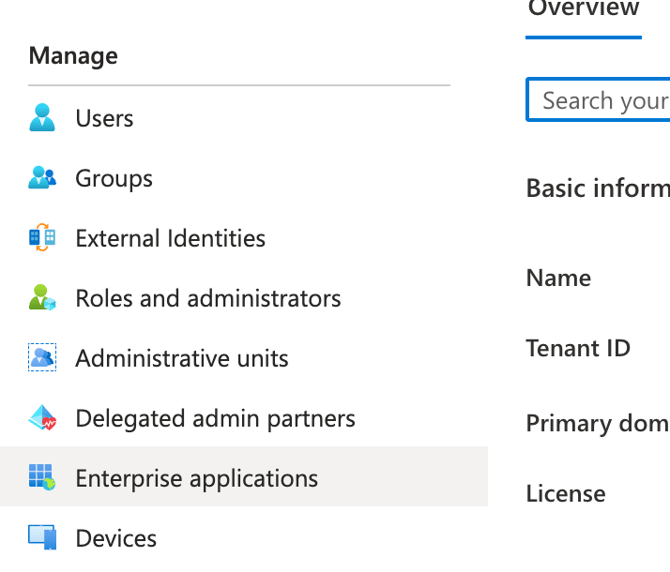The height and width of the screenshot is (572, 670).
Task: Click the Enterprise applications grid icon
Action: tap(42, 478)
